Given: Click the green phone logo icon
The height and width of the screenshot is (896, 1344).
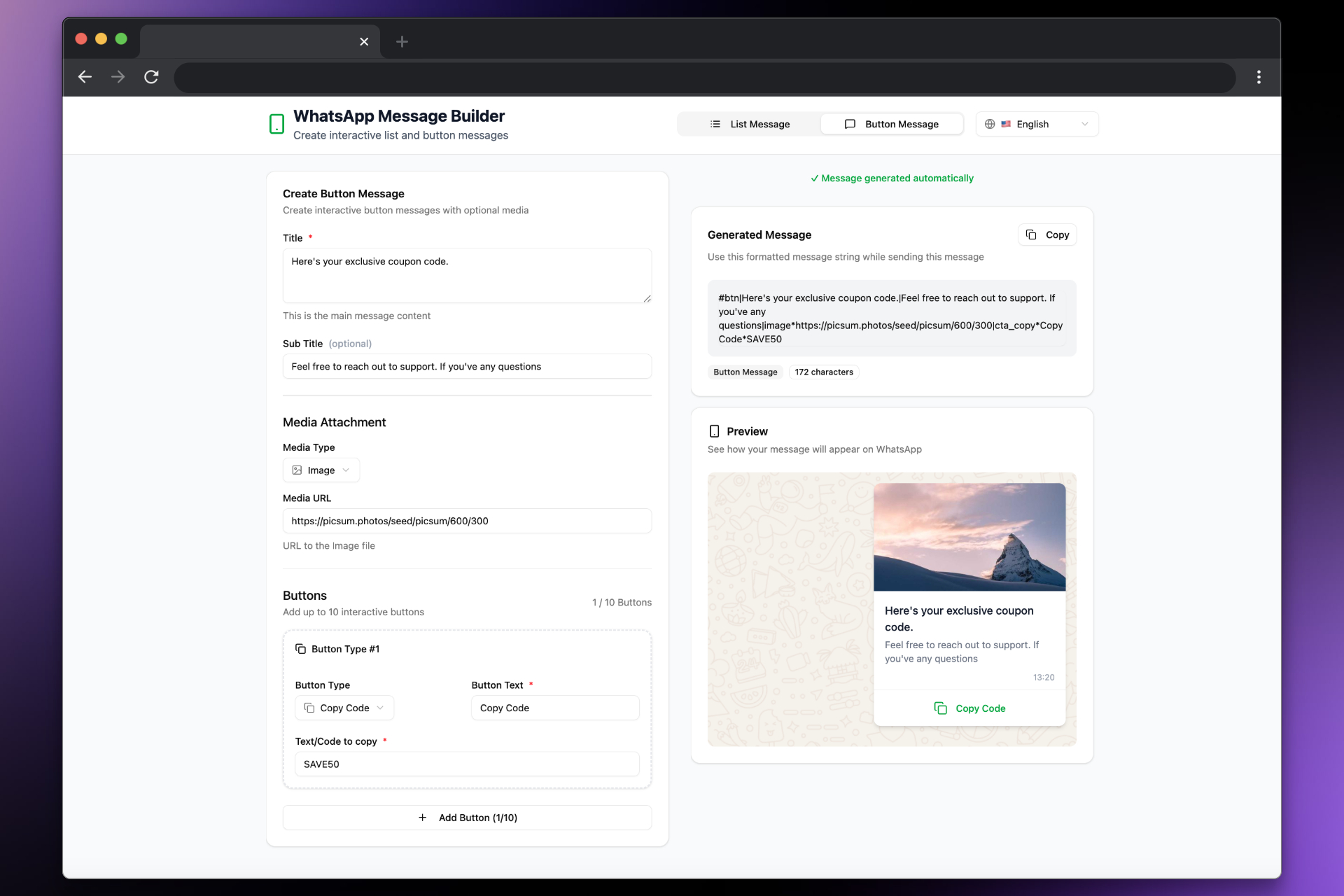Looking at the screenshot, I should (x=276, y=124).
